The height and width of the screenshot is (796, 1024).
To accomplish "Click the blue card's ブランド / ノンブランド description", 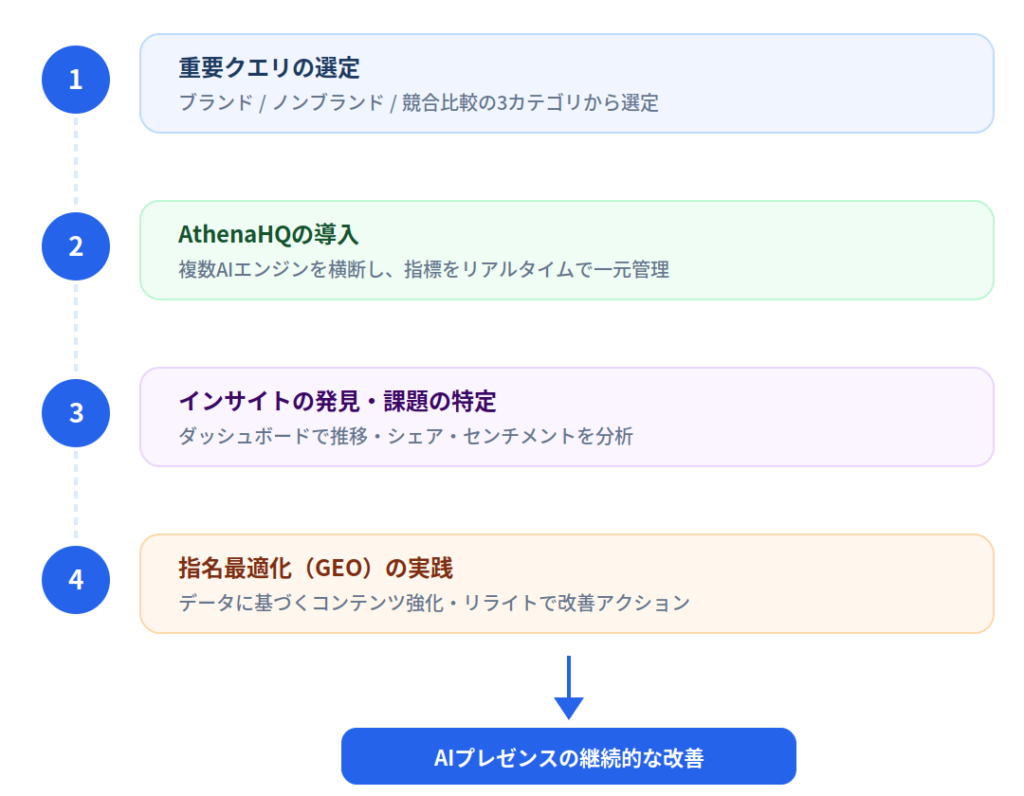I will pyautogui.click(x=418, y=103).
